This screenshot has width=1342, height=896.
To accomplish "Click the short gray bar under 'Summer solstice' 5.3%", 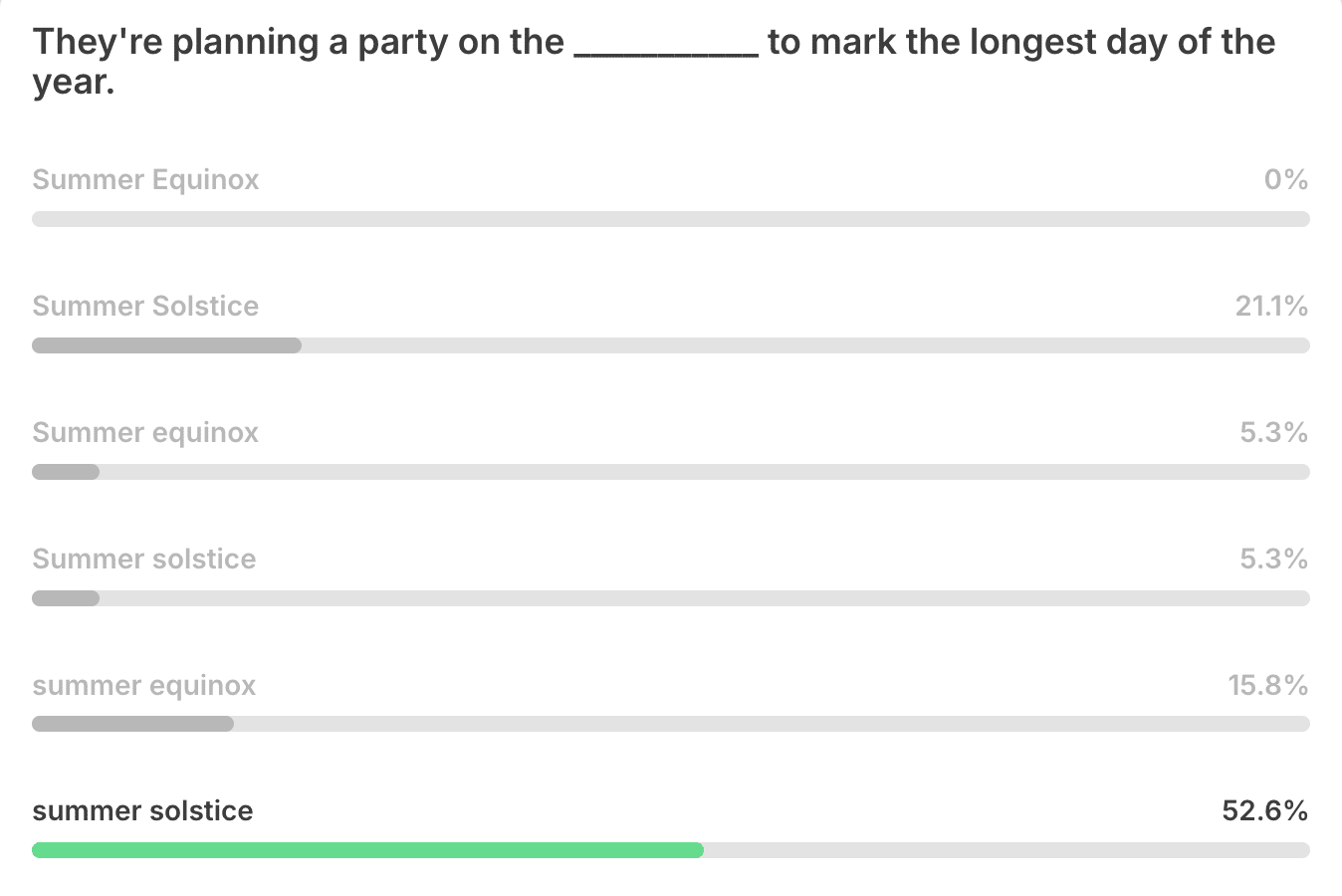I will point(66,598).
